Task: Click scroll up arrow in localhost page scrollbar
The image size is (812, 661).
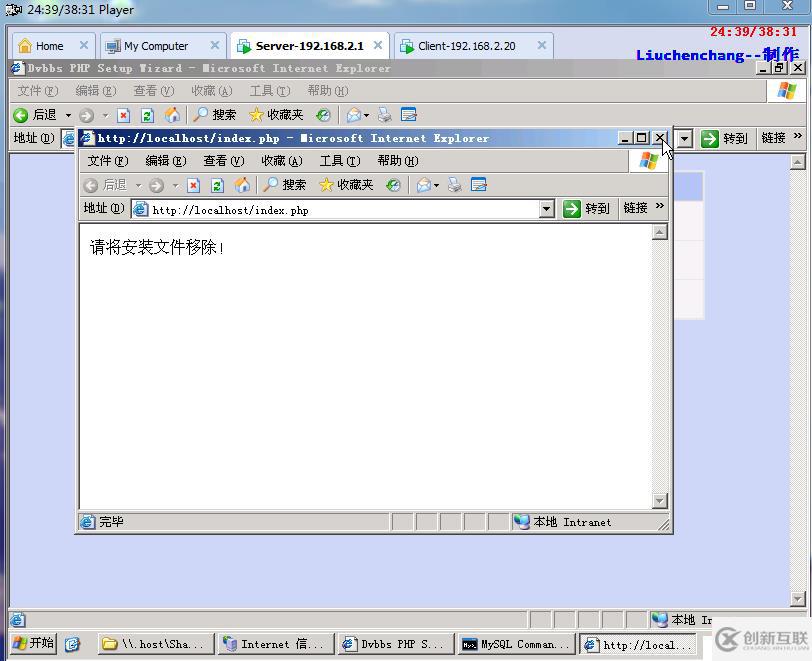Action: click(x=659, y=233)
